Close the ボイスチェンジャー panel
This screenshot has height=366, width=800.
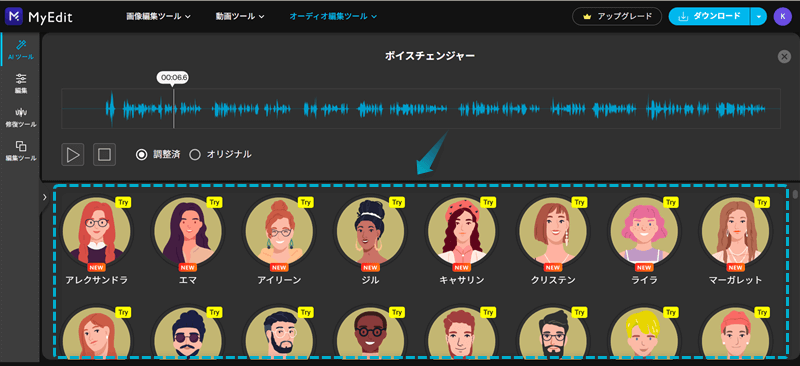pos(784,57)
